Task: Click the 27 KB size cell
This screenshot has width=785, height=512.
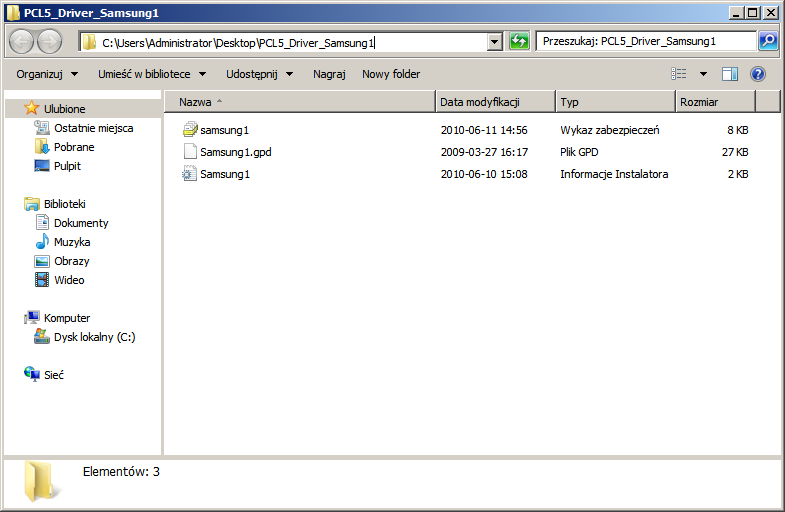Action: pyautogui.click(x=735, y=152)
